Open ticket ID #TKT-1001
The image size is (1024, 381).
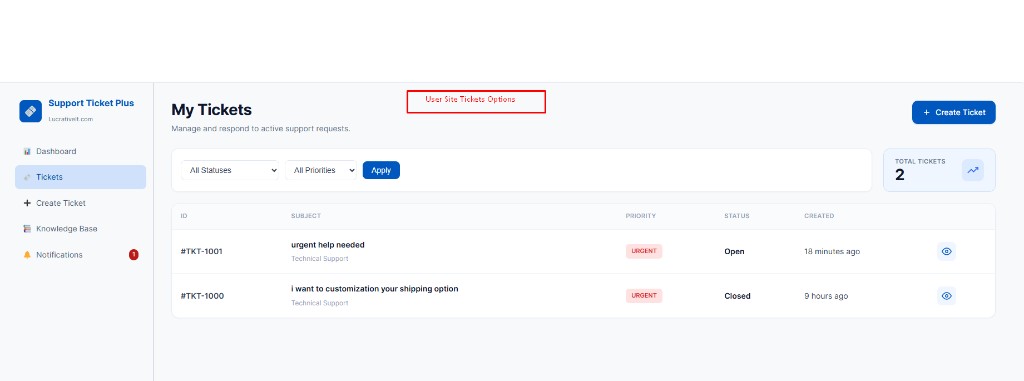202,252
